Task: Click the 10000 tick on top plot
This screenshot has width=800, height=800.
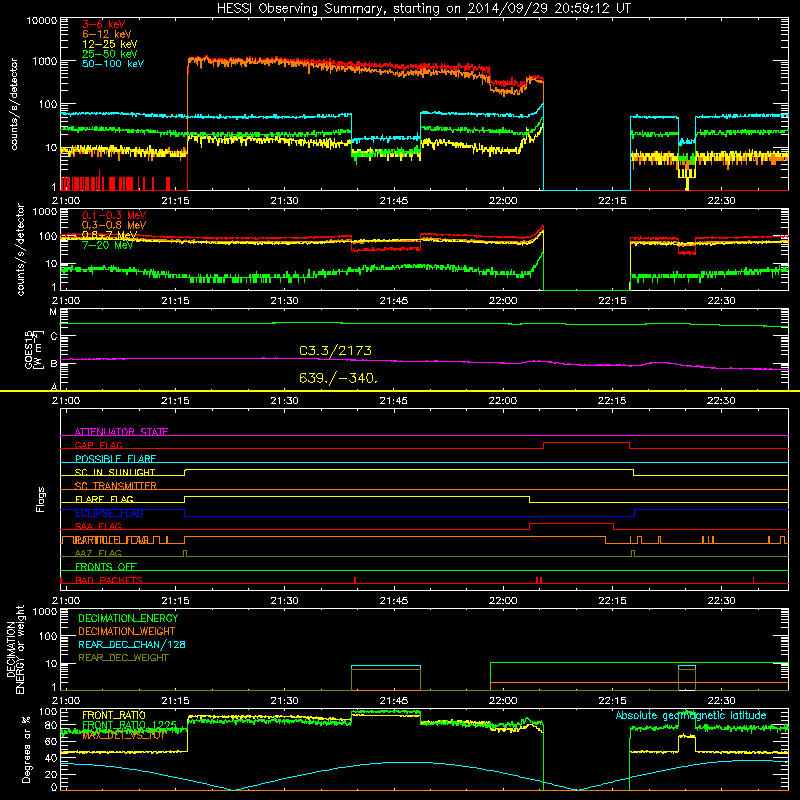Action: 42,21
